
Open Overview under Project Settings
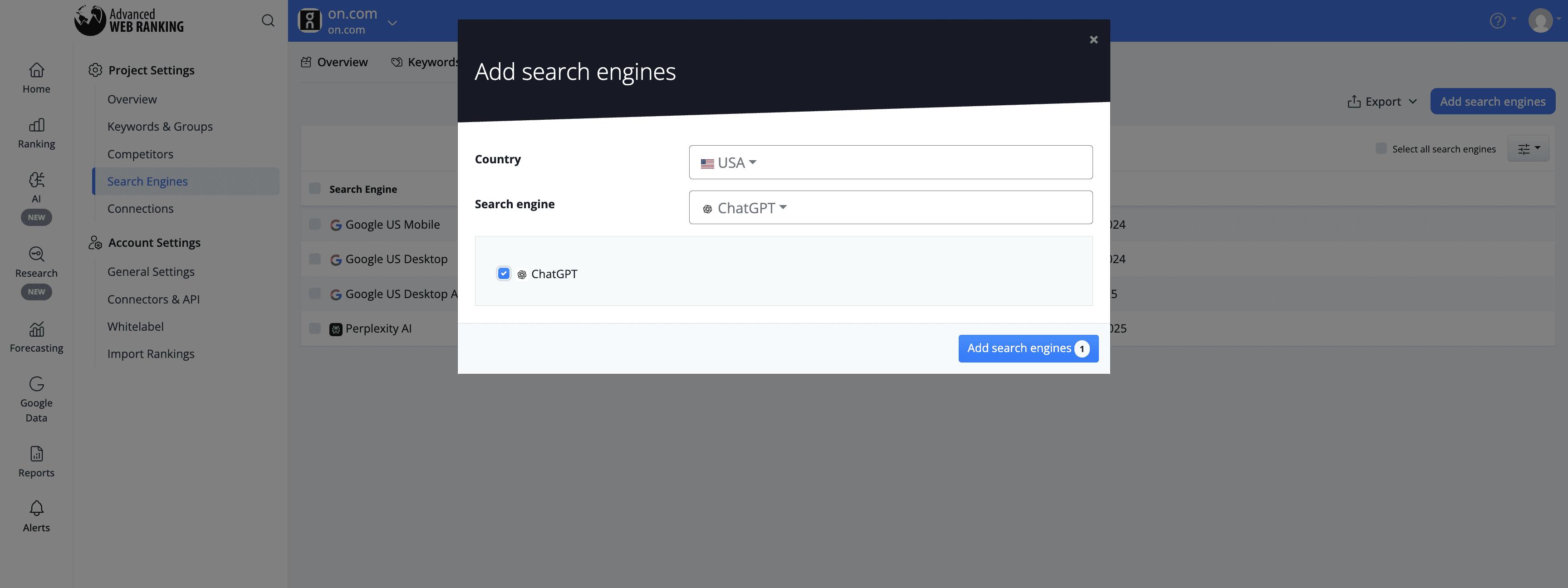tap(132, 99)
